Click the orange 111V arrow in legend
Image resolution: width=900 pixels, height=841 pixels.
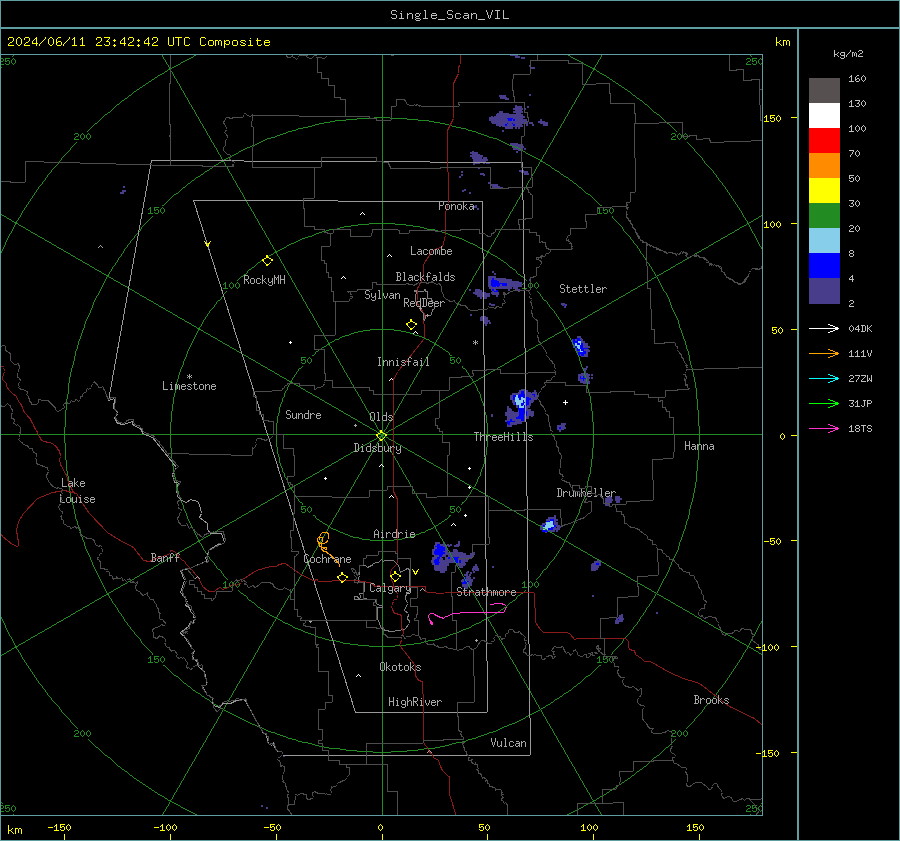pyautogui.click(x=824, y=354)
